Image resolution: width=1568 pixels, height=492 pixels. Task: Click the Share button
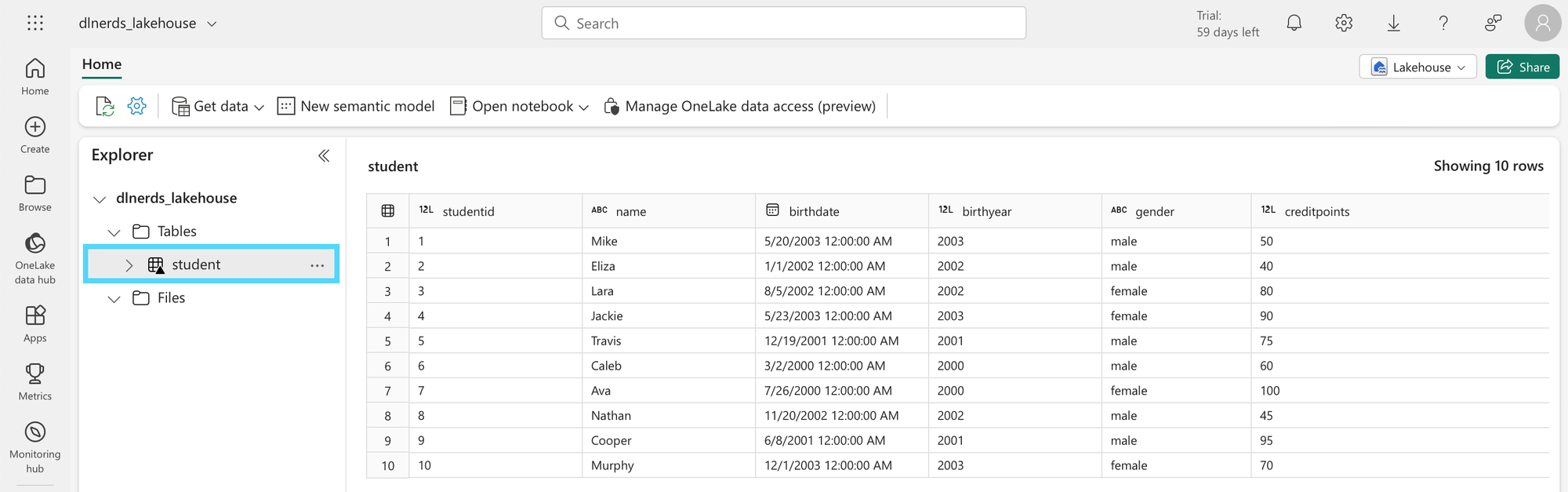pos(1523,67)
